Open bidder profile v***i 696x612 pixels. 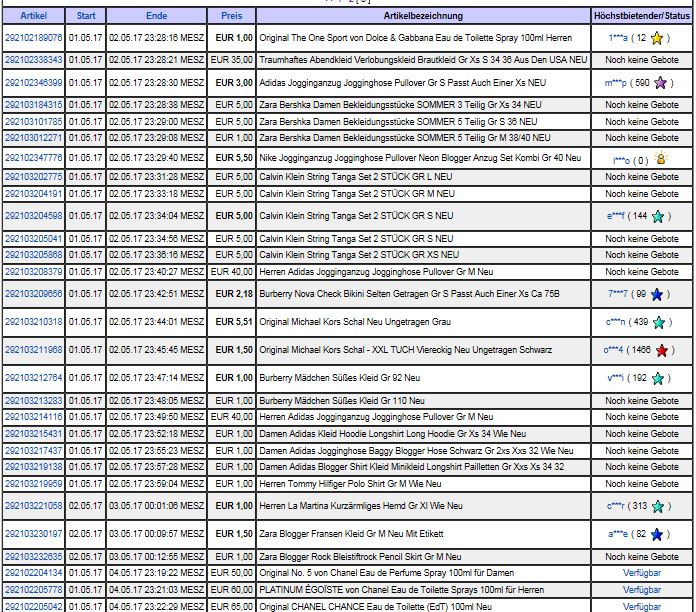coord(616,378)
